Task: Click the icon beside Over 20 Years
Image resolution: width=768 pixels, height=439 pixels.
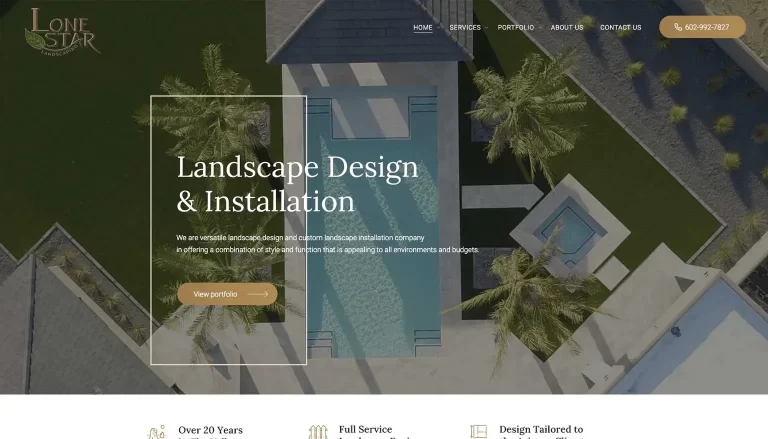Action: click(x=156, y=432)
